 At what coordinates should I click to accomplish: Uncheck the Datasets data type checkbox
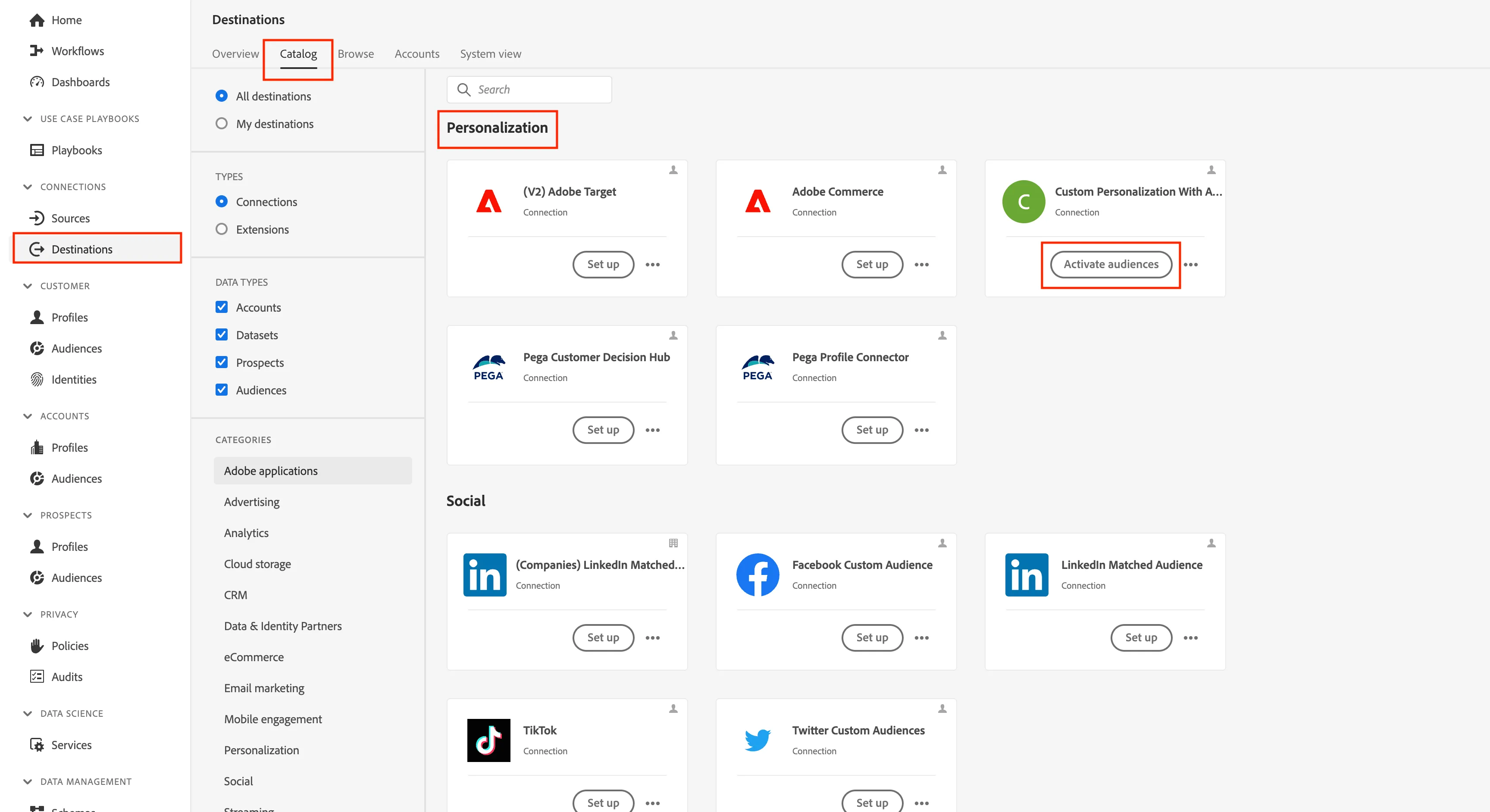222,335
